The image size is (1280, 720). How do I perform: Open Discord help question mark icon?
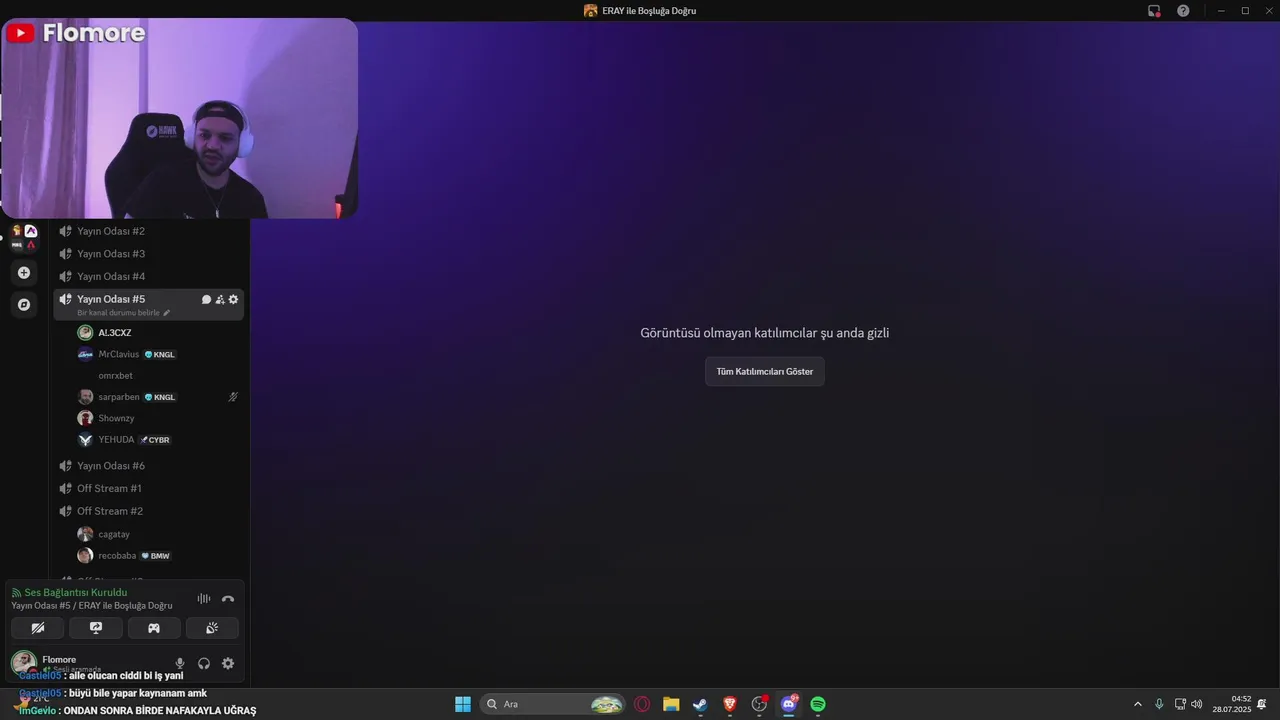tap(1183, 11)
